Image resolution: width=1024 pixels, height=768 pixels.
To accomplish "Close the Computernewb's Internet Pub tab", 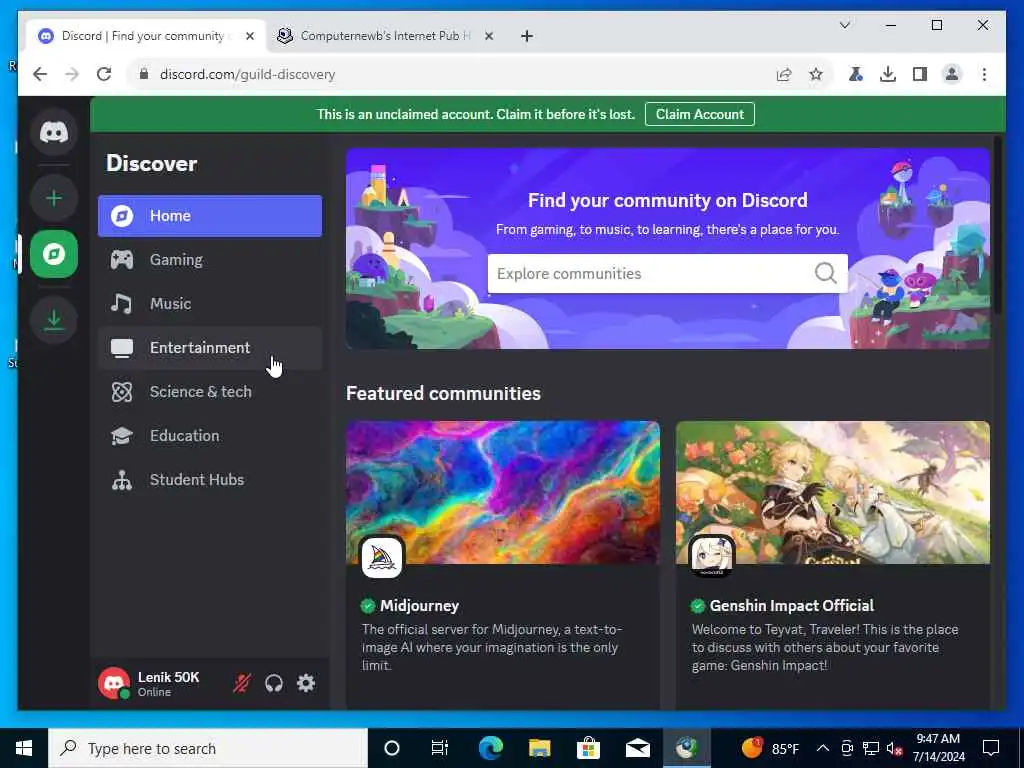I will 488,36.
